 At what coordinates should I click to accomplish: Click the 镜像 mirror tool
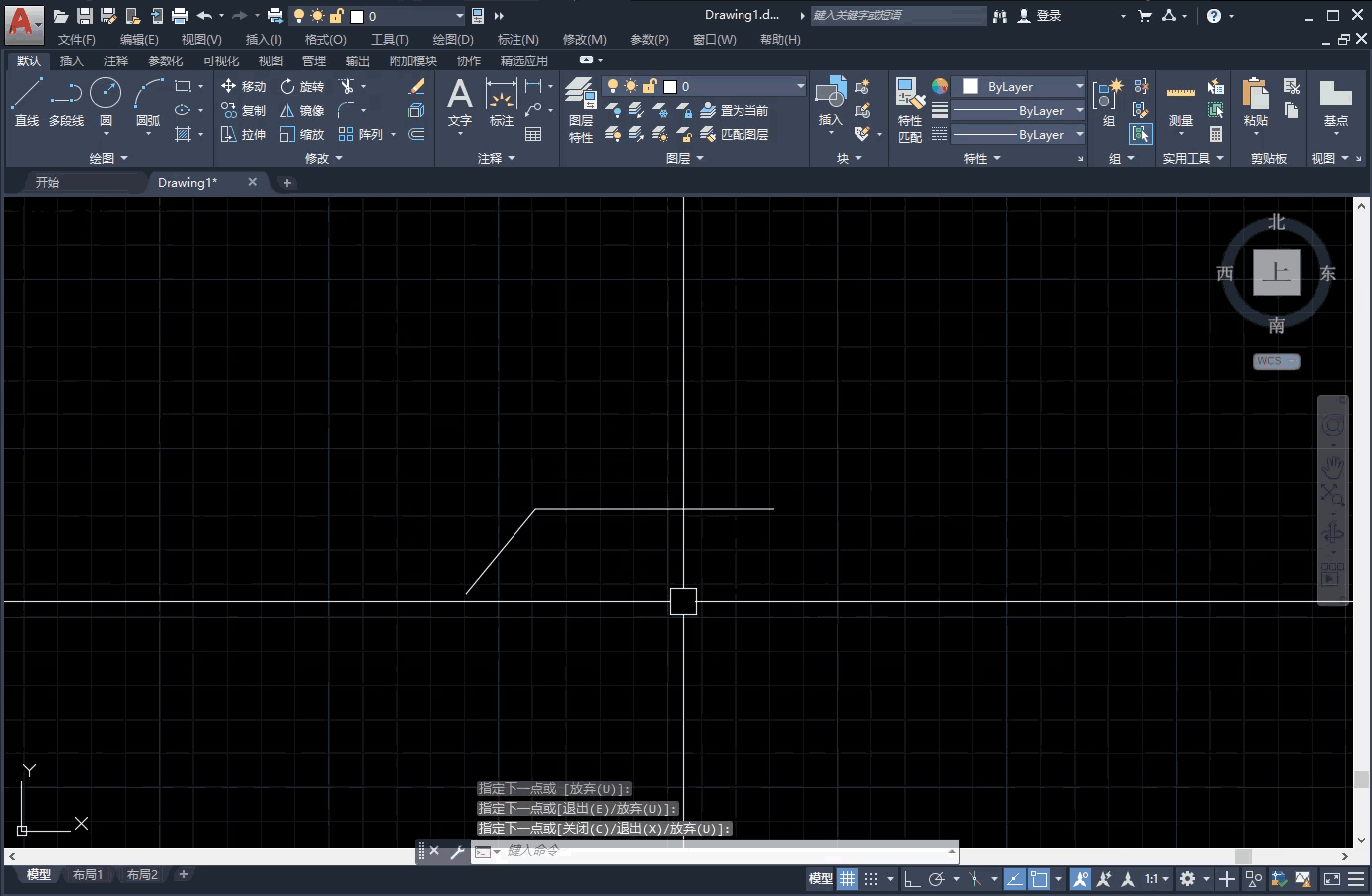tap(302, 110)
